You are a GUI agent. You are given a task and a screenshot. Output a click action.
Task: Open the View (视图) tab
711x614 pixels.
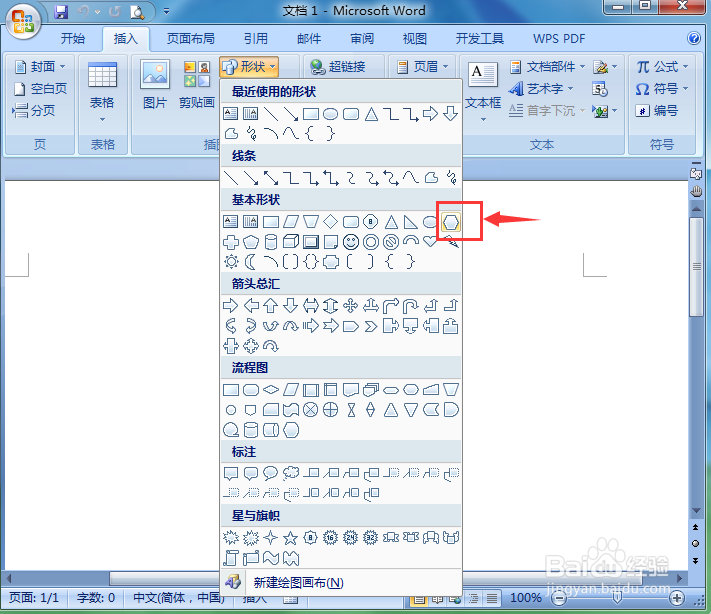(x=414, y=39)
